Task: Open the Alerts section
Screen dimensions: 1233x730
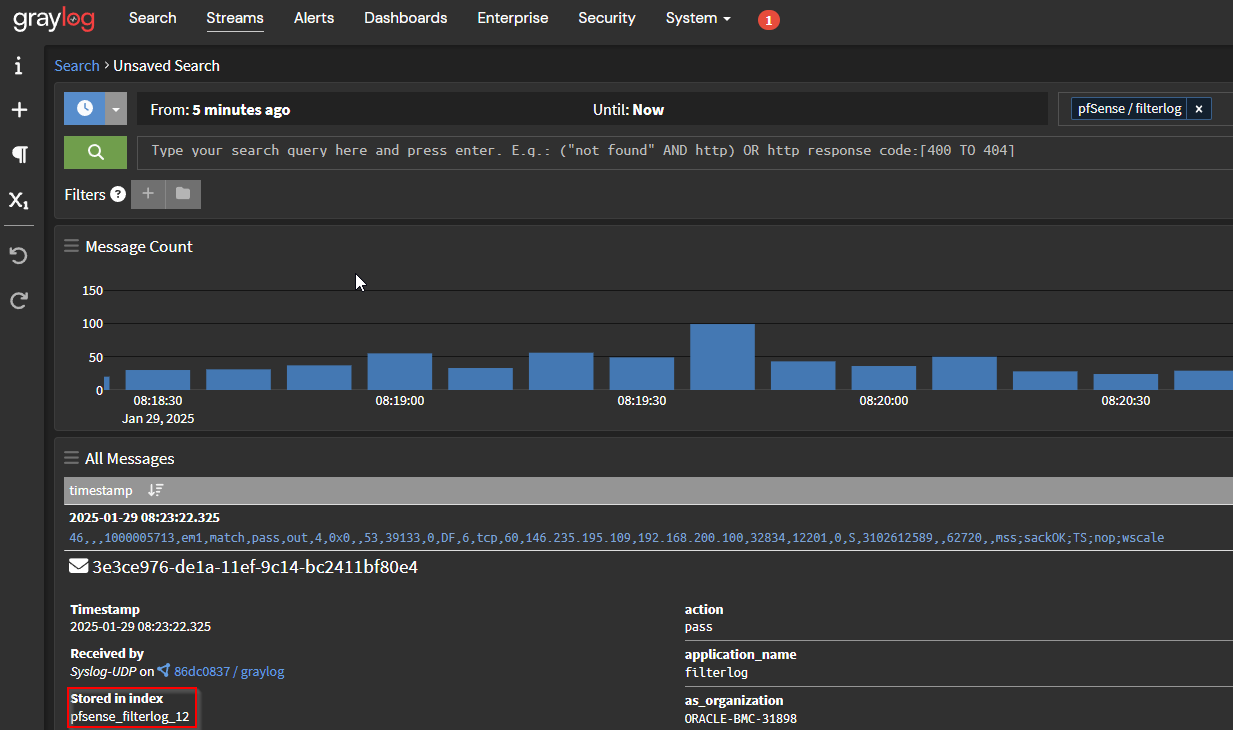Action: pyautogui.click(x=313, y=18)
